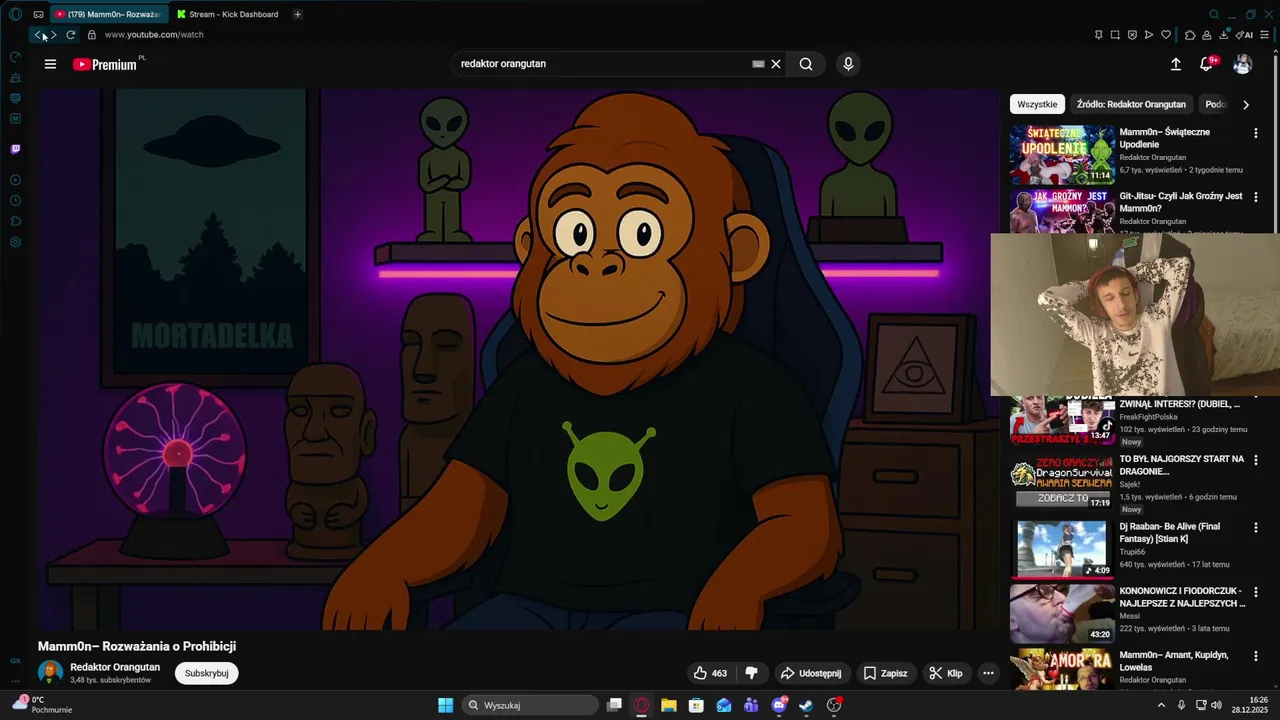Viewport: 1280px width, 720px height.
Task: Switch to Stream - Kick Dashboard tab
Action: pos(229,14)
